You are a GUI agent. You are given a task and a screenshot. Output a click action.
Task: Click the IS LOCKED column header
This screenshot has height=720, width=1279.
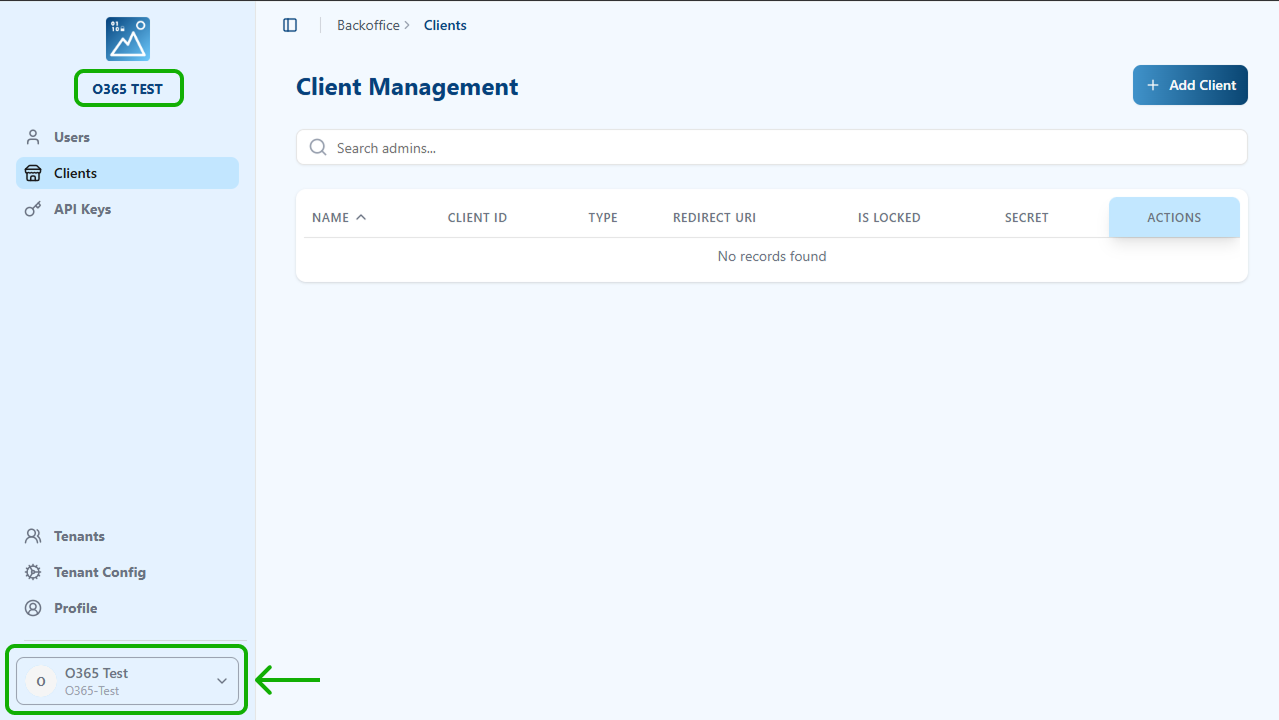click(x=889, y=217)
